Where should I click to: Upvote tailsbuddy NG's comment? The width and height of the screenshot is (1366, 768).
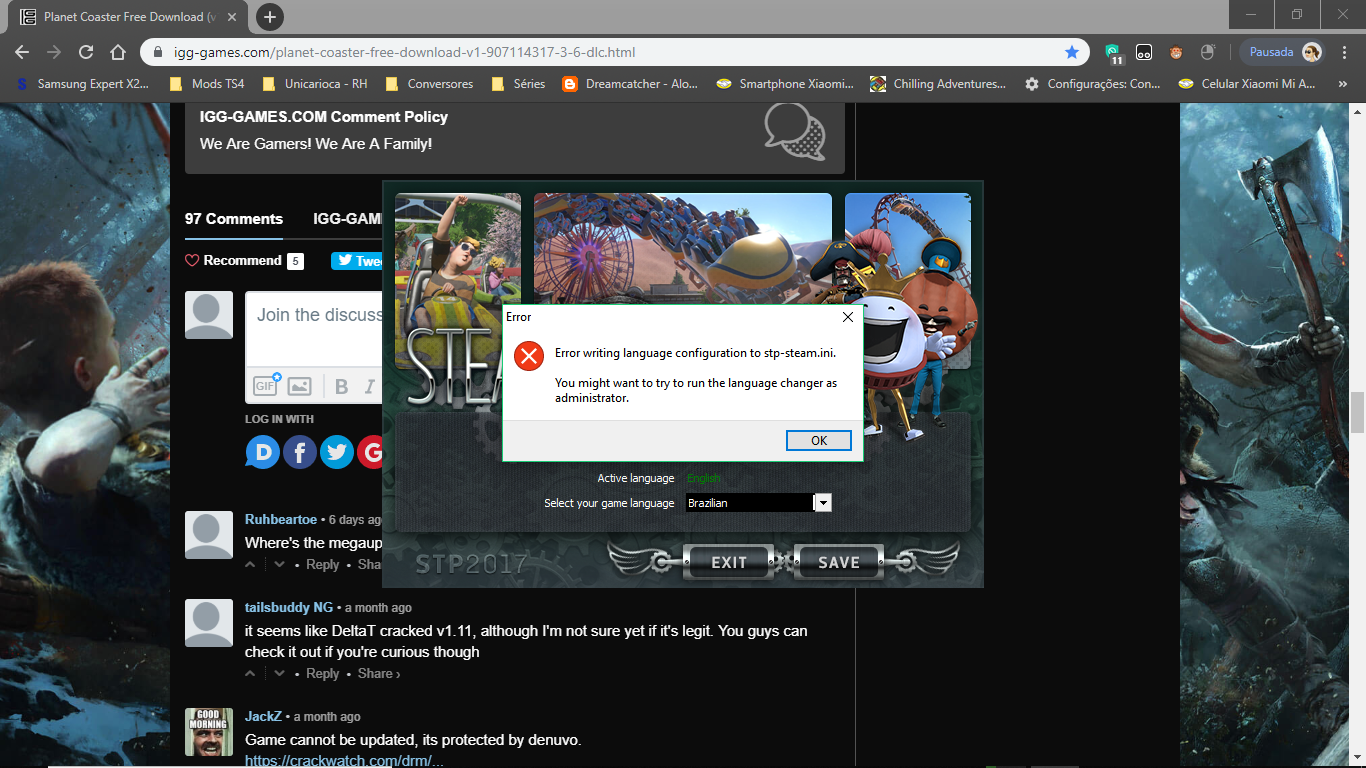pyautogui.click(x=251, y=674)
